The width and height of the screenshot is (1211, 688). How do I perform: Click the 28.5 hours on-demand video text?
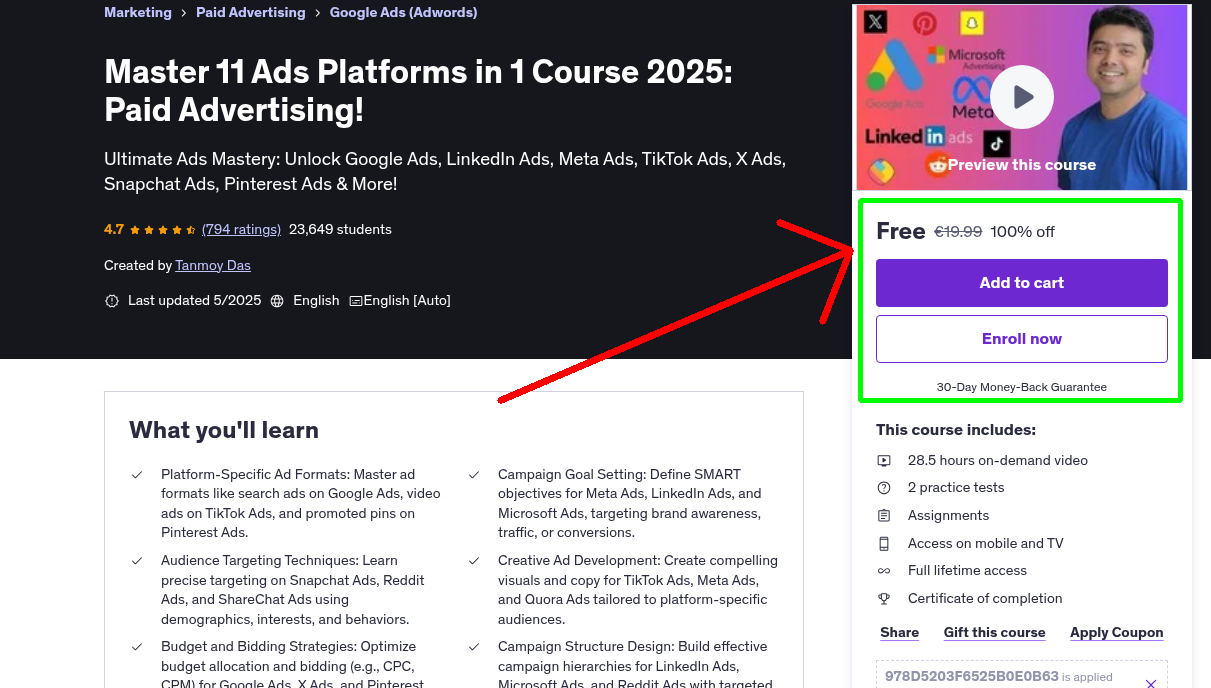(x=998, y=460)
